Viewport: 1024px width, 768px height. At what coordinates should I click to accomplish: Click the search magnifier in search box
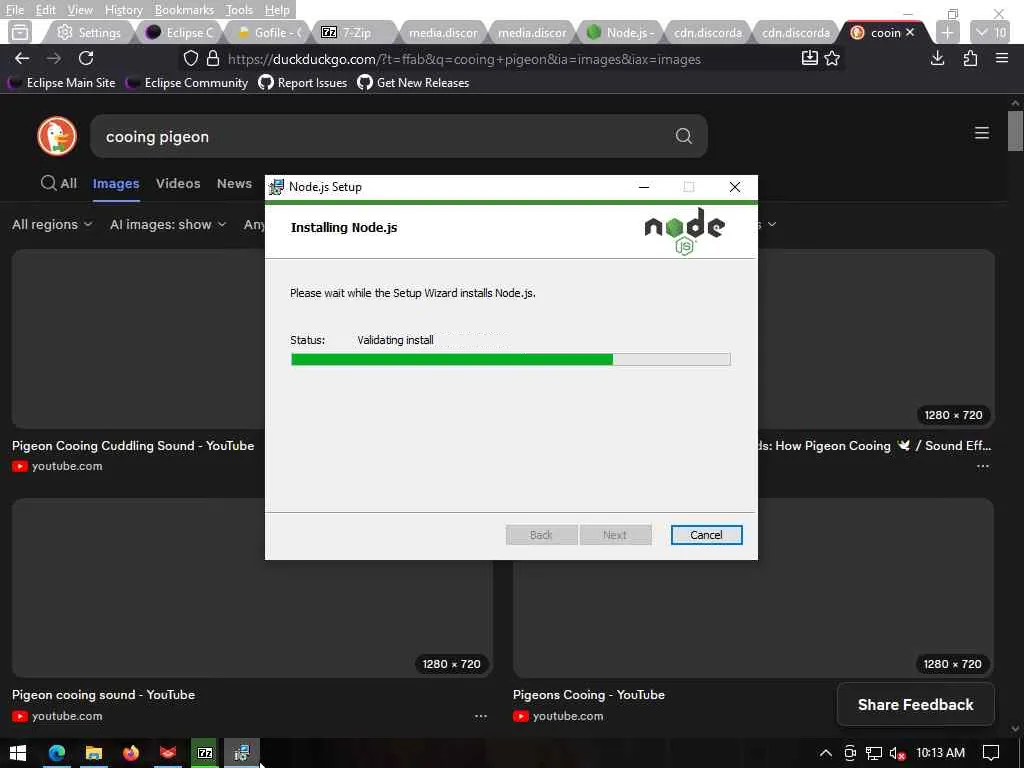click(x=683, y=136)
